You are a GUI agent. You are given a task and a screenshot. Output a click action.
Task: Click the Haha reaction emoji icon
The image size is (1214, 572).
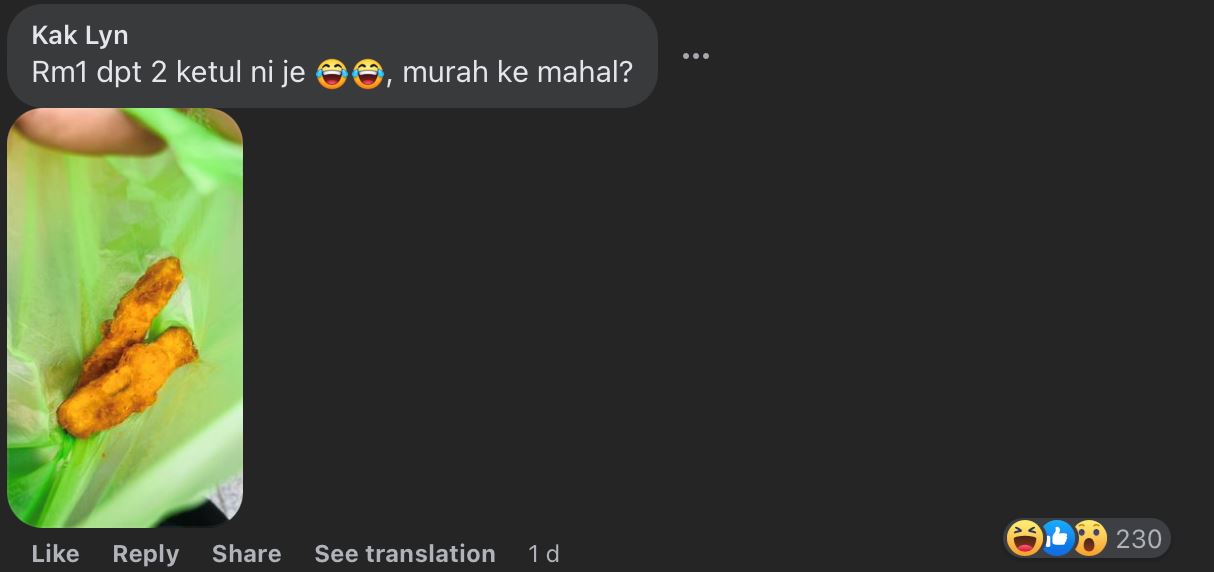click(1024, 539)
